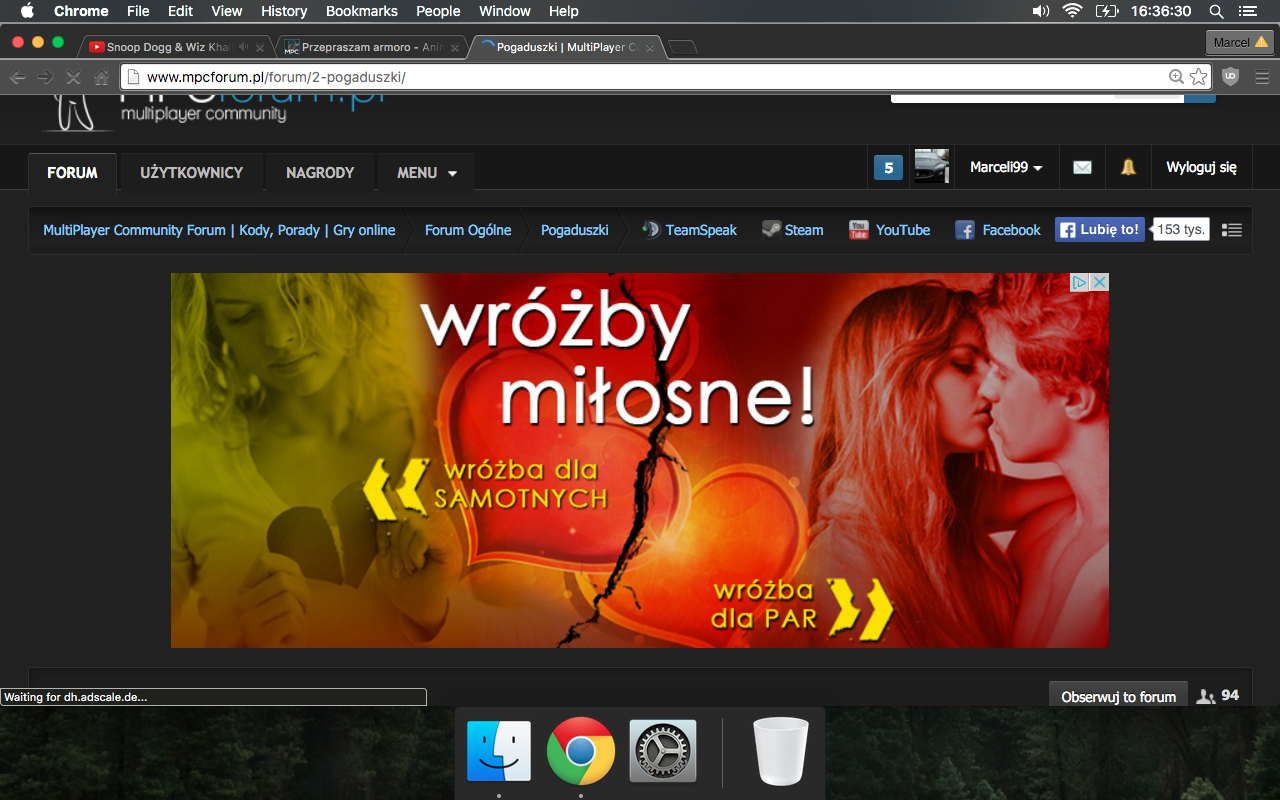
Task: Open the History menu
Action: pos(284,11)
